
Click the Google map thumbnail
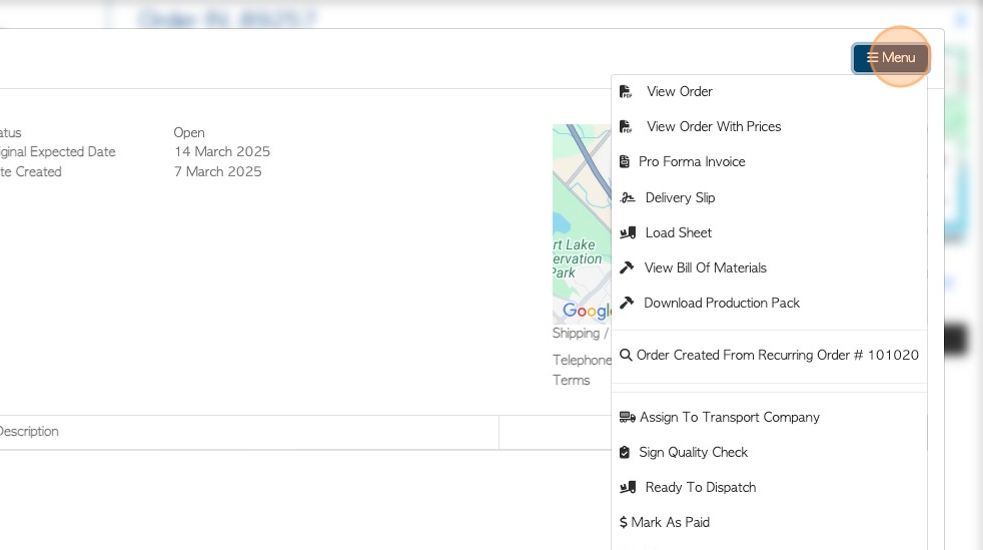(x=582, y=222)
